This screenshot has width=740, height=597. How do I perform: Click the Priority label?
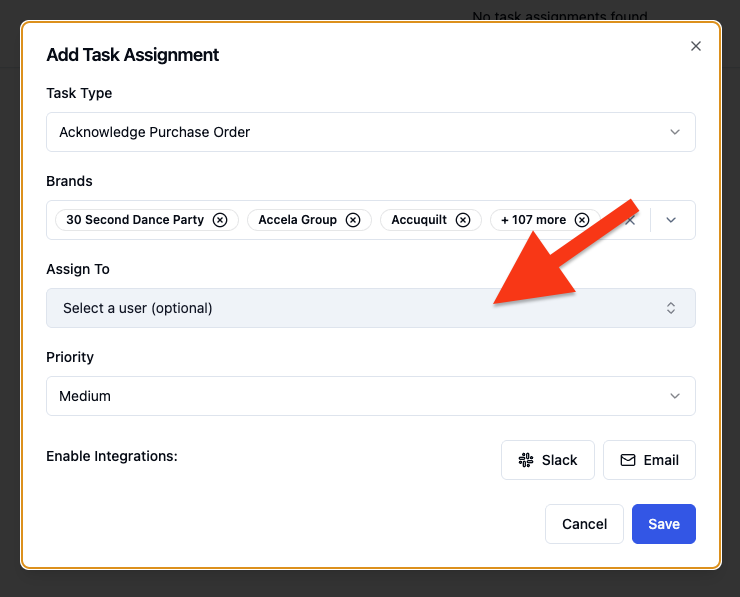[x=70, y=357]
